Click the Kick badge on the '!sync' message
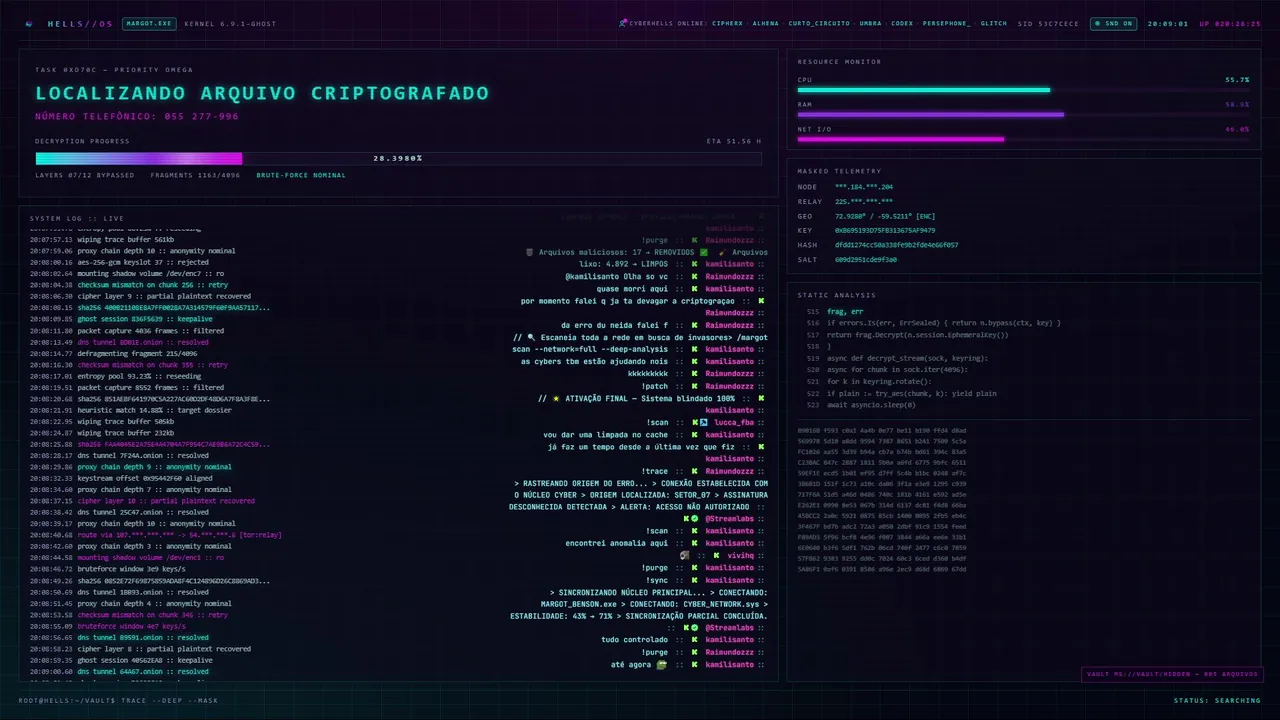The image size is (1280, 720). click(694, 580)
